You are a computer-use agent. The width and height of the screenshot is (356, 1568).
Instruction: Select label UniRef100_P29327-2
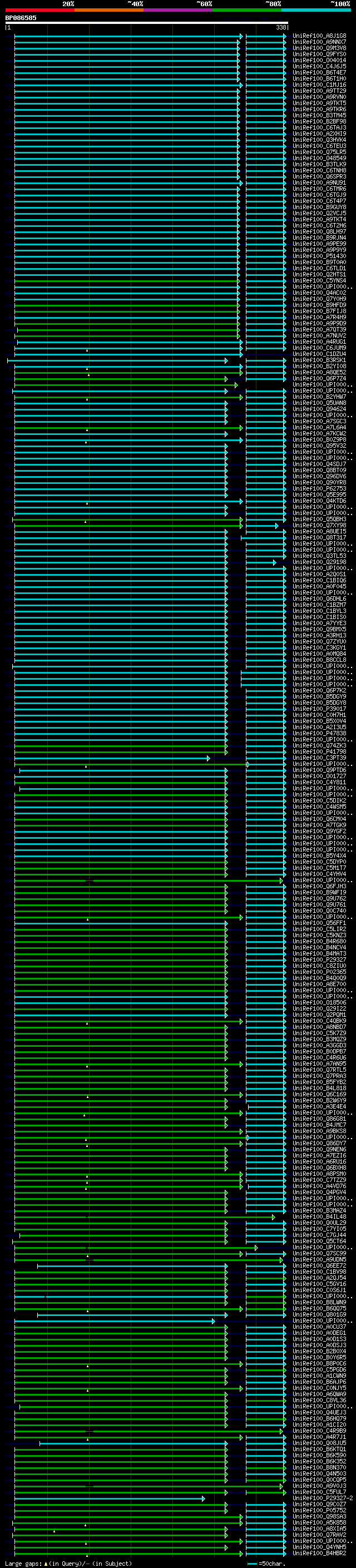pos(323,1498)
